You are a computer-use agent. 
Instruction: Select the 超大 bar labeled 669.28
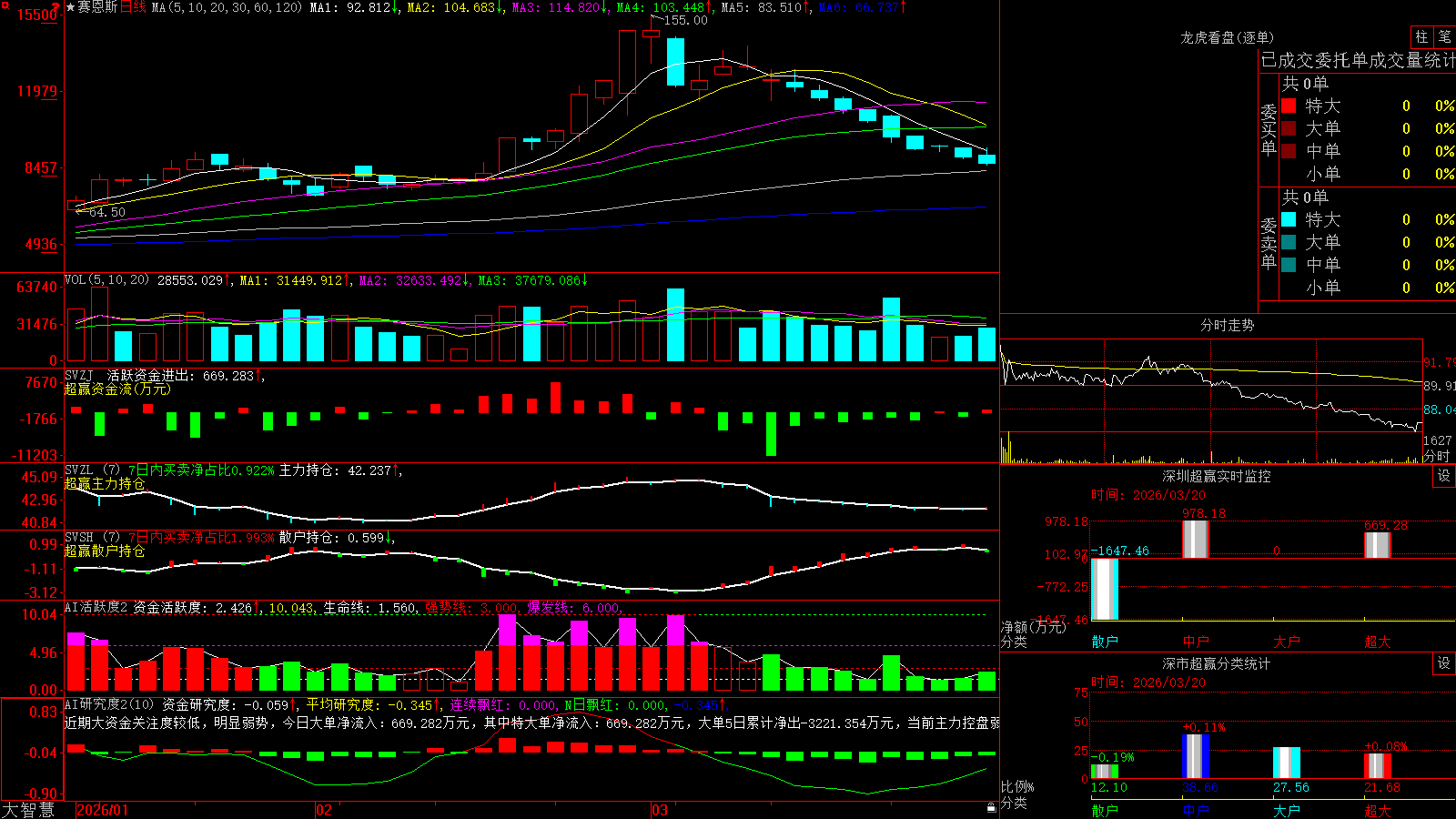click(1378, 545)
